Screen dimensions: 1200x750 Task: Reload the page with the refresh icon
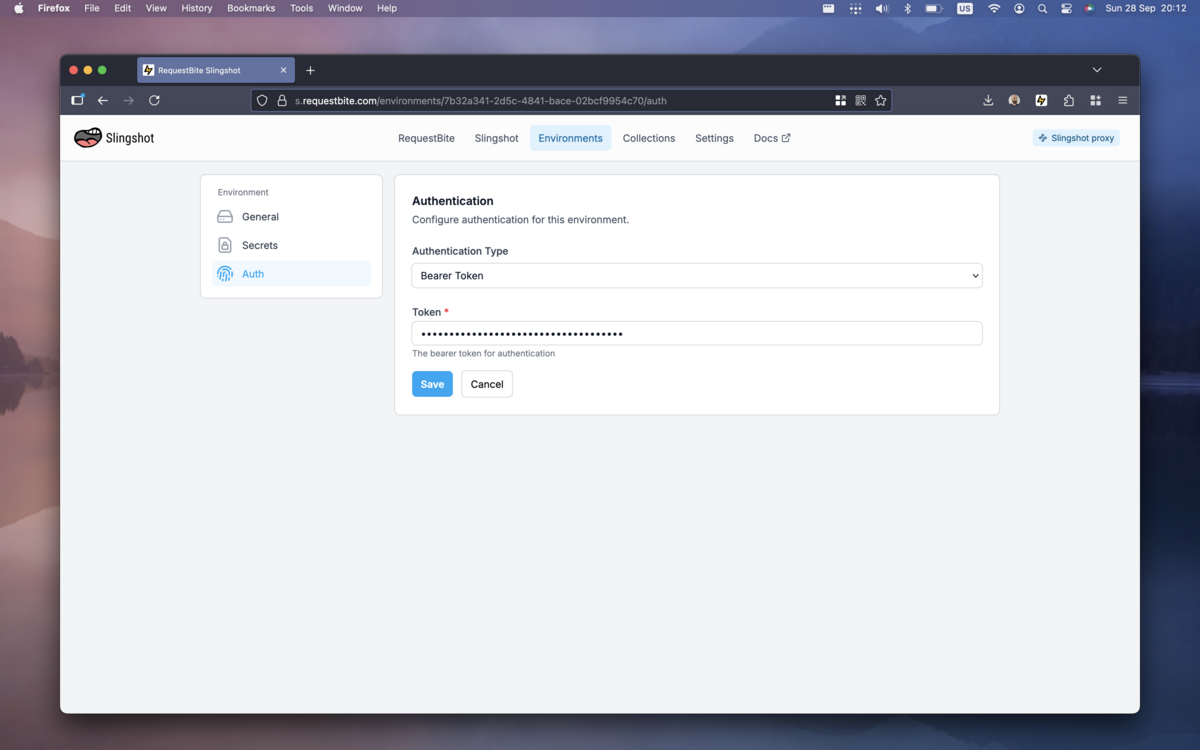coord(154,100)
